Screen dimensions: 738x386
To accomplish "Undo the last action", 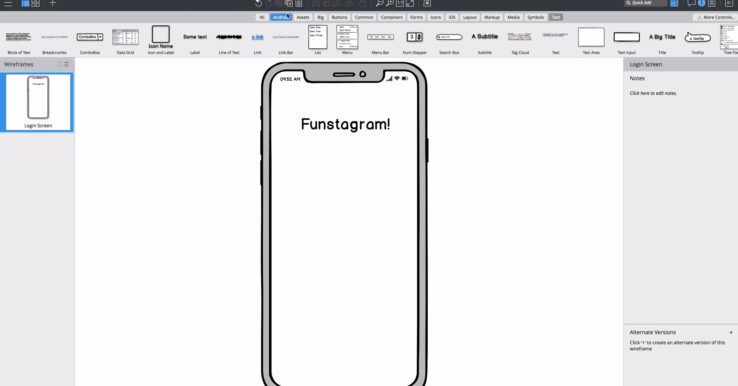I will click(x=258, y=3).
